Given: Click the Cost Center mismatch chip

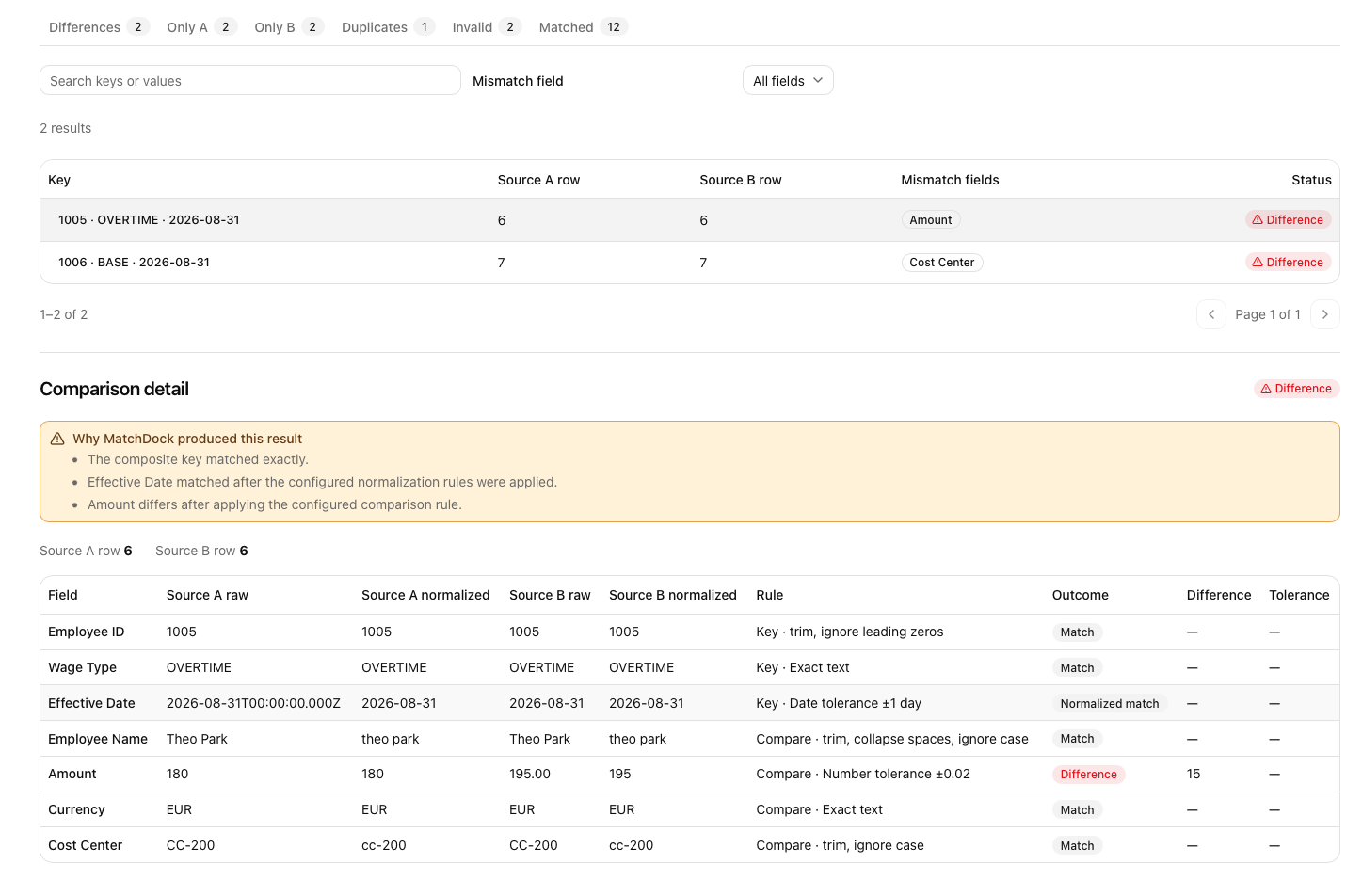Looking at the screenshot, I should pyautogui.click(x=941, y=263).
